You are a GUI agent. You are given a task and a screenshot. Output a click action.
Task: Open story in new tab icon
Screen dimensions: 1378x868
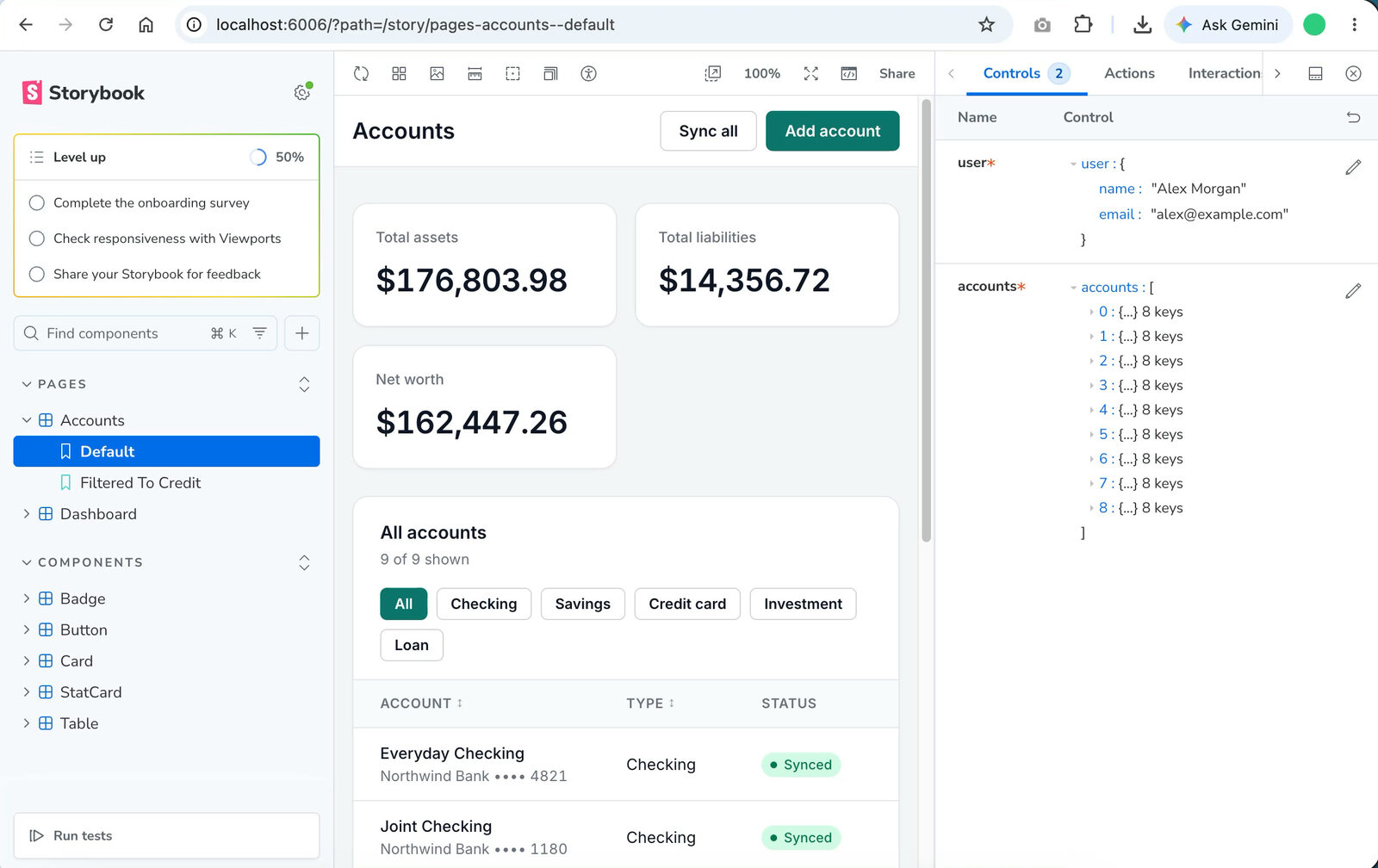click(x=712, y=74)
